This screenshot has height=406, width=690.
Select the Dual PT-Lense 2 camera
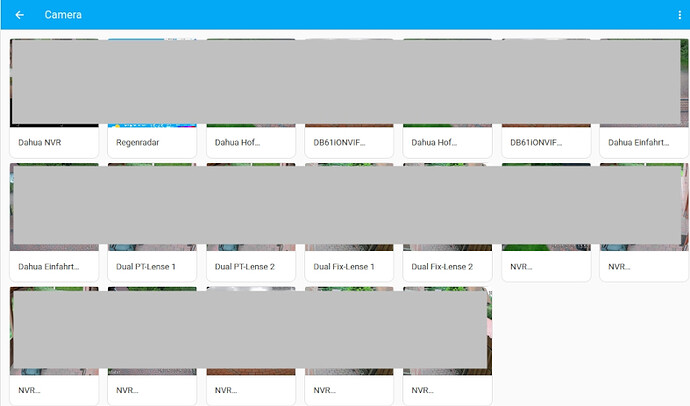[251, 222]
